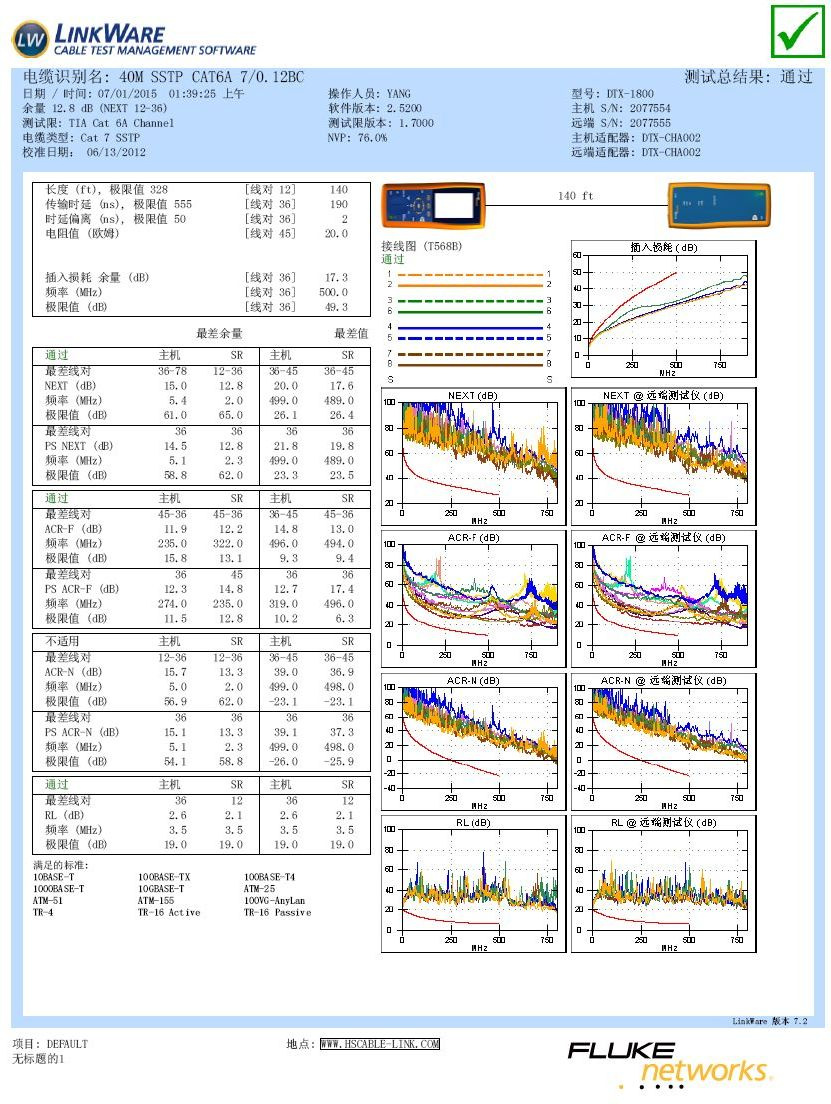Select the ACR-F @ 远端测试仪 graph
The image size is (831, 1104).
pos(663,598)
